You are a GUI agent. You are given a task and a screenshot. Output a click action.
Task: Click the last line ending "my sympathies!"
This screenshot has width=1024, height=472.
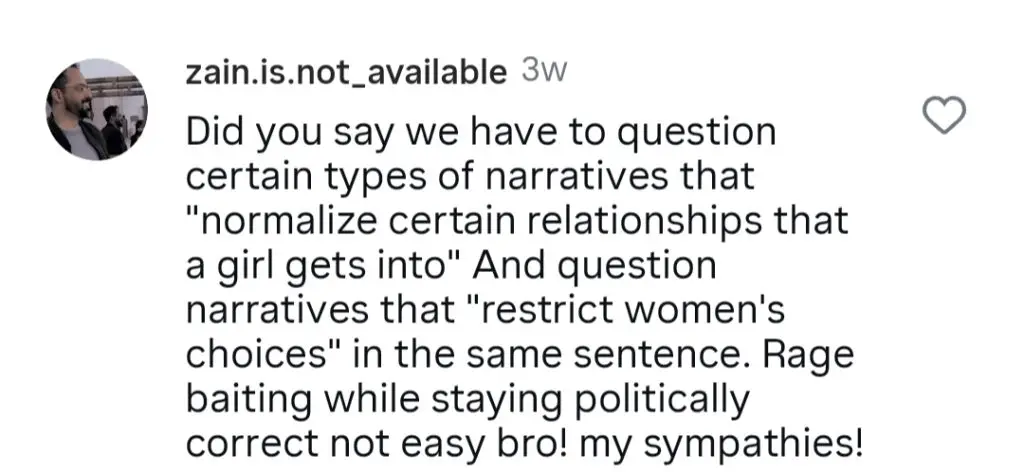[x=524, y=445]
